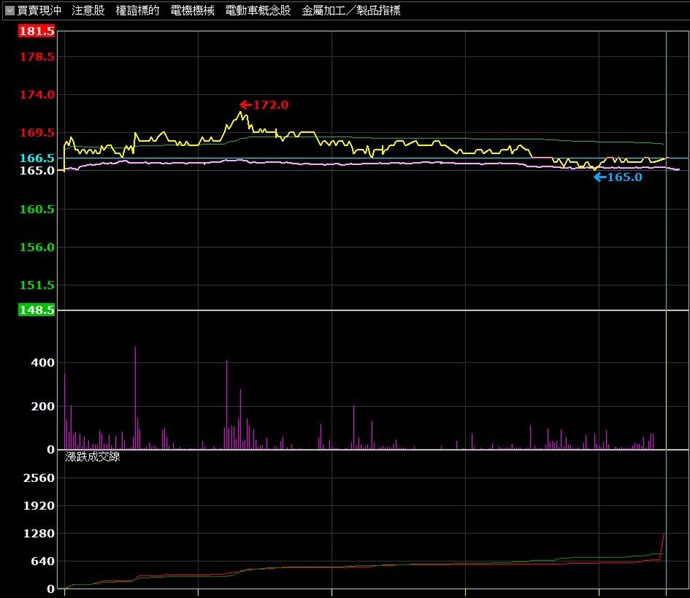Viewport: 690px width, 598px height.
Task: Open the 注意股 tag
Action: (x=88, y=10)
